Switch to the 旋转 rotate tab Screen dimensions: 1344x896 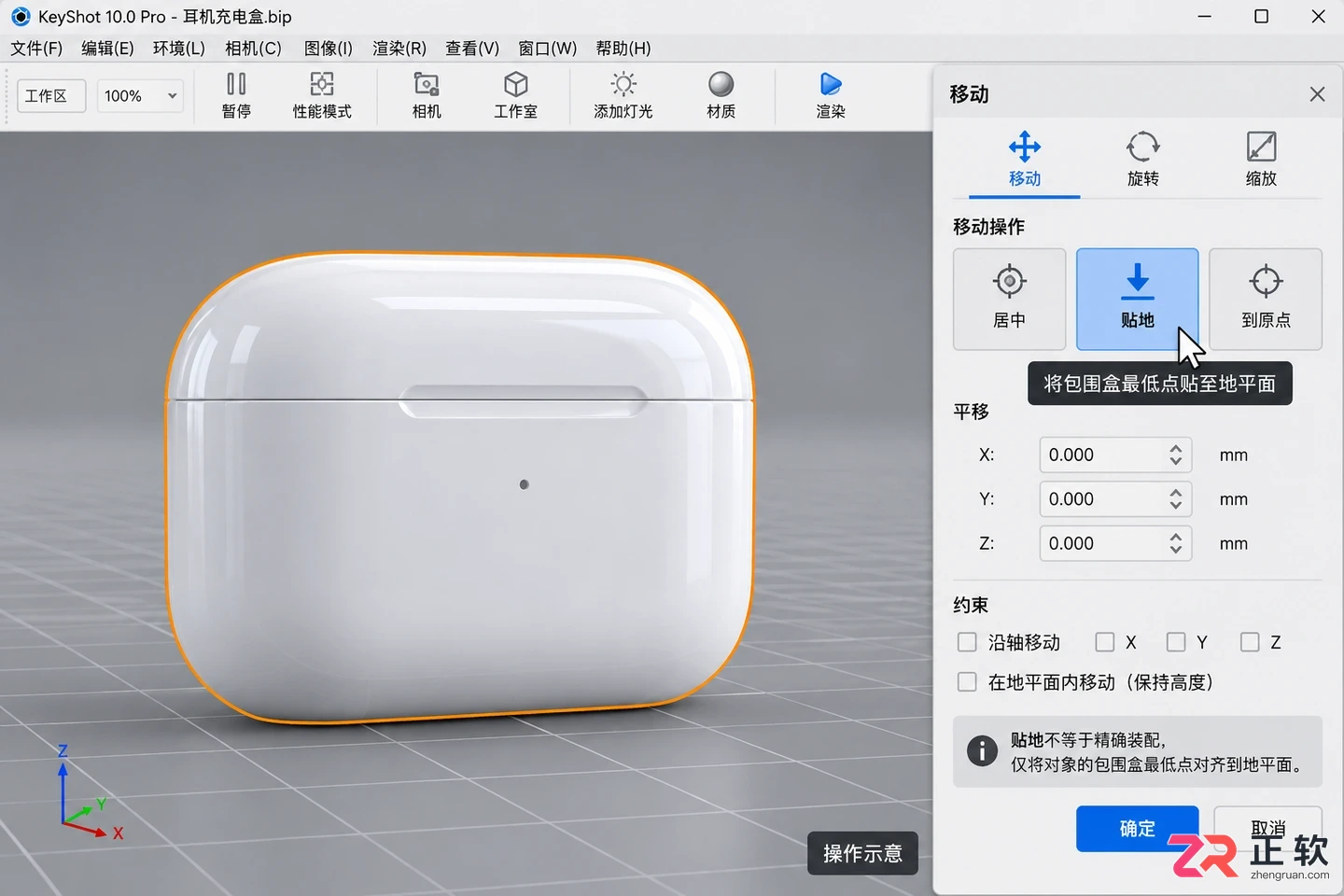pos(1142,161)
